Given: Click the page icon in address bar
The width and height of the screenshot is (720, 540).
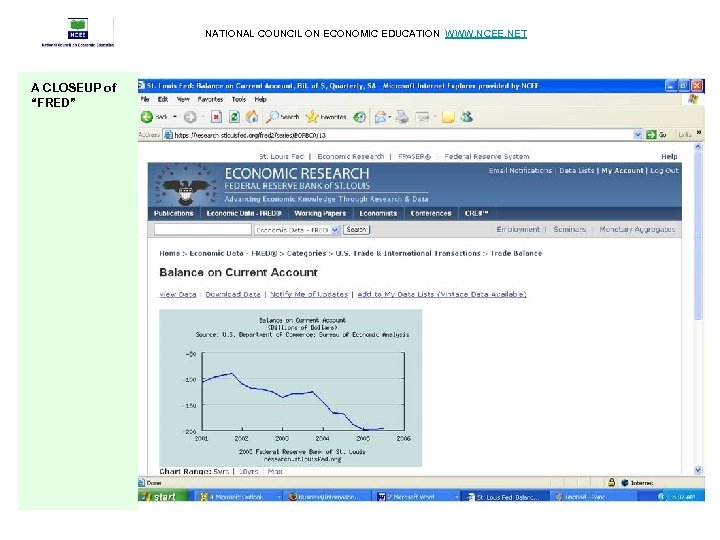Looking at the screenshot, I should (x=168, y=135).
